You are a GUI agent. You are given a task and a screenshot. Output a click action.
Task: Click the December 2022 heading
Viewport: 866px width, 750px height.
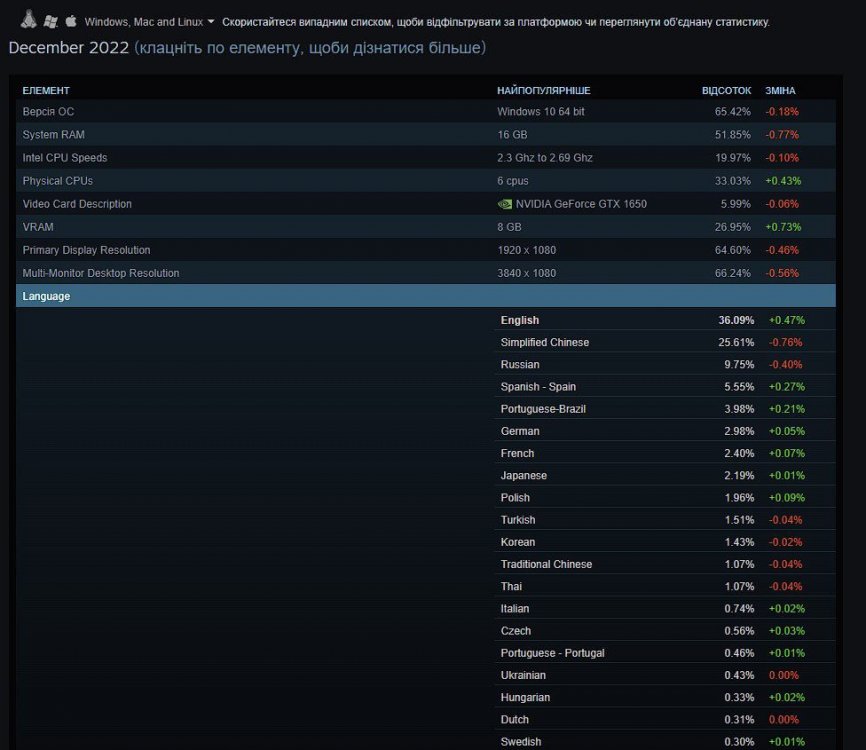pyautogui.click(x=68, y=47)
